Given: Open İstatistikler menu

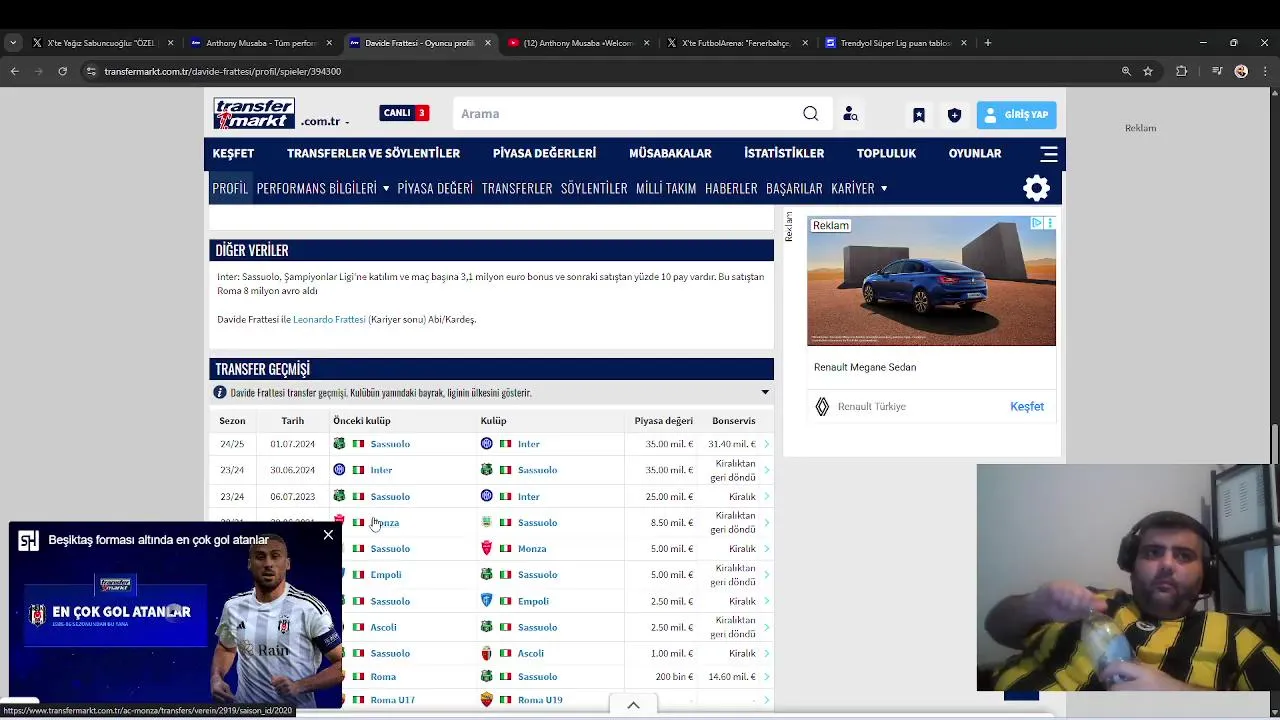Looking at the screenshot, I should coord(784,153).
